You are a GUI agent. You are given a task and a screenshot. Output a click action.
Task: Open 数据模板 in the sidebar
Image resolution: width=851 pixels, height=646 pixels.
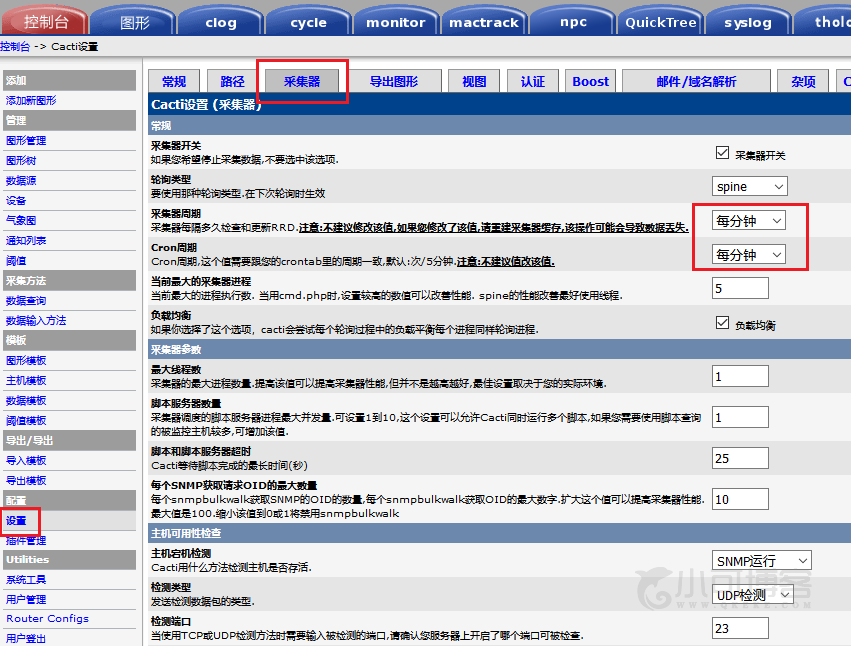[26, 401]
